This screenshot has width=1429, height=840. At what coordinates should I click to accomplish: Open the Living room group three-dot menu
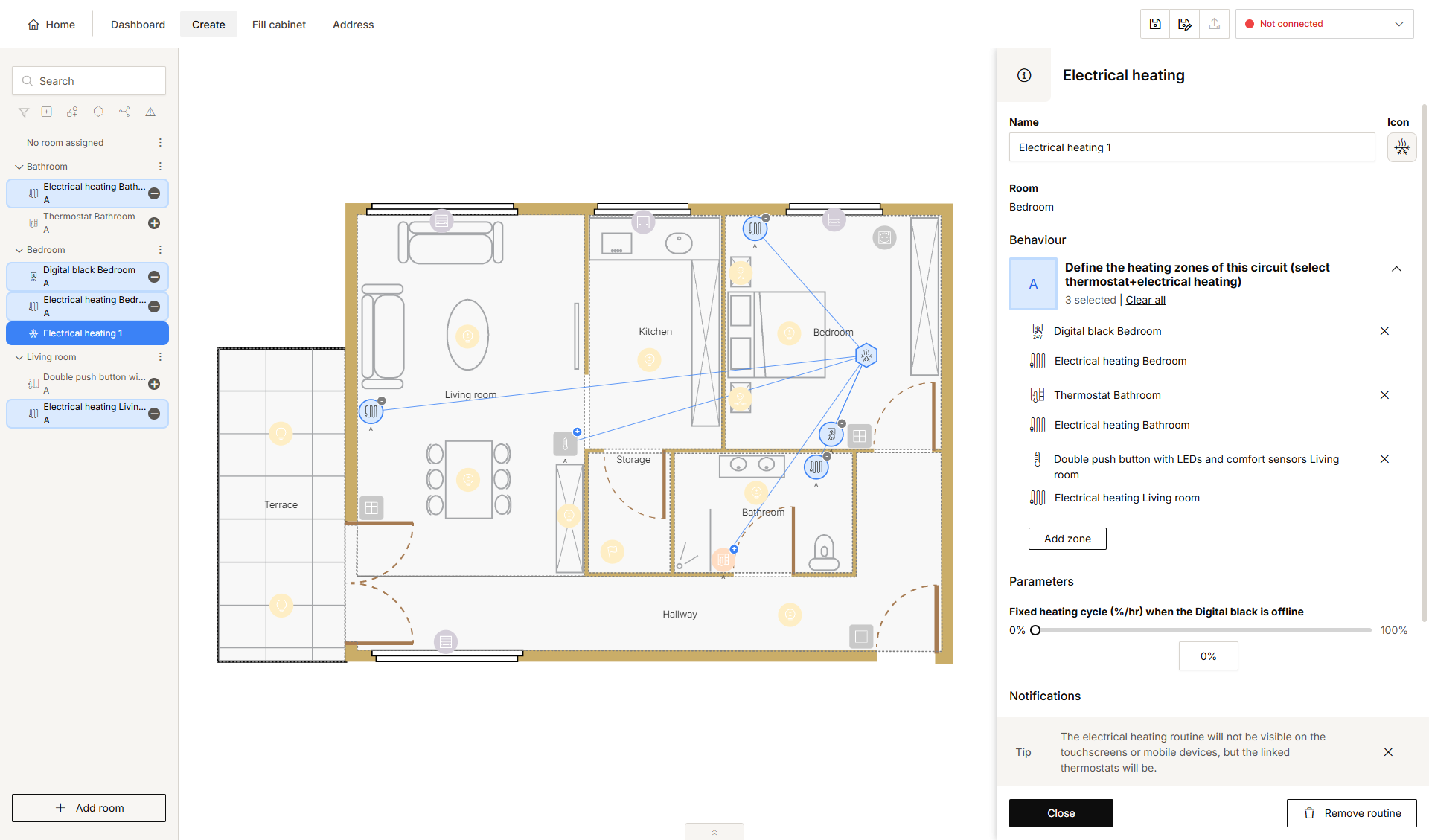pyautogui.click(x=160, y=357)
